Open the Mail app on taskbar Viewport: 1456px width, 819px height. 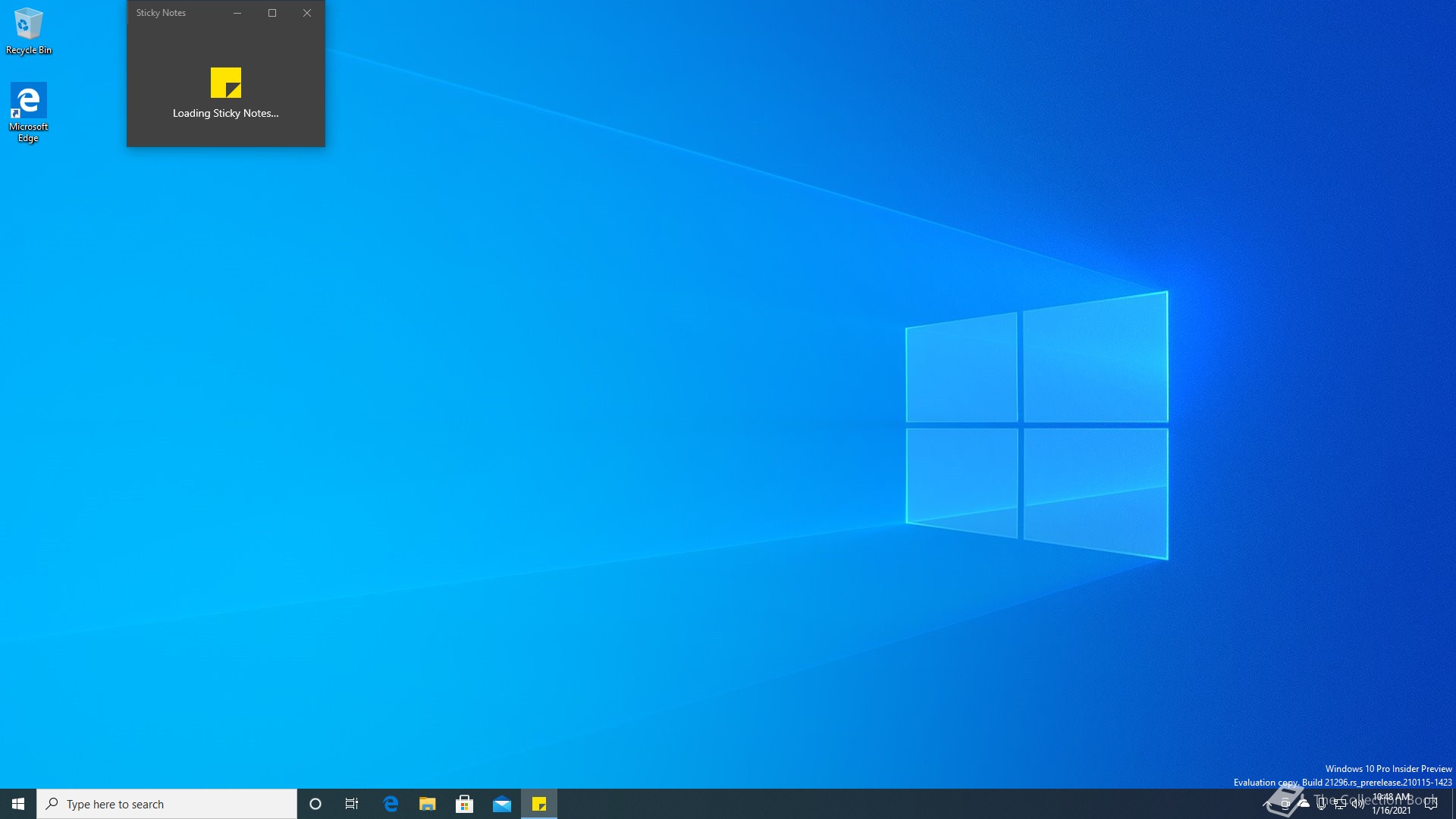(502, 804)
